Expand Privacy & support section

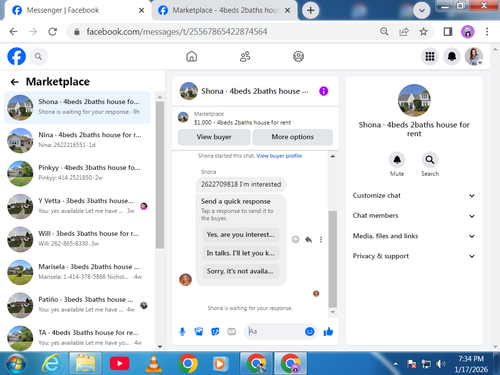[414, 256]
